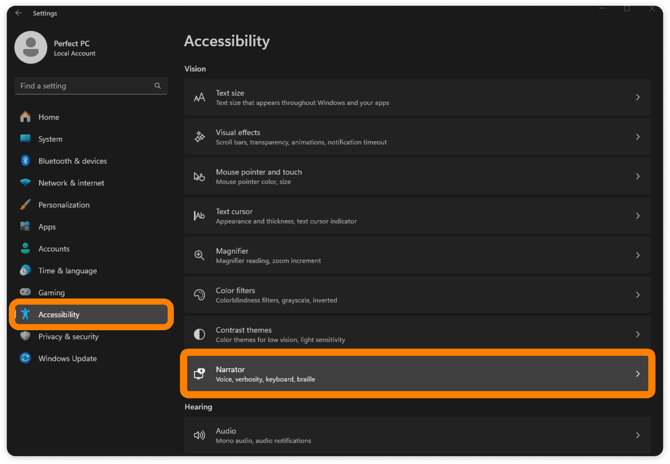This screenshot has height=464, width=670.
Task: Open Windows Update page
Action: (91, 358)
